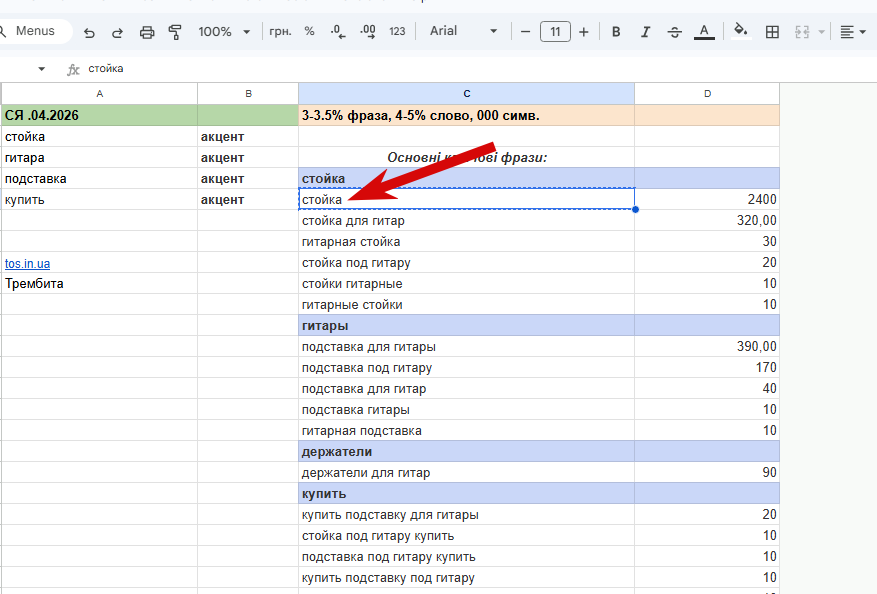Click the Undo arrow icon
This screenshot has width=877, height=594.
click(x=89, y=32)
